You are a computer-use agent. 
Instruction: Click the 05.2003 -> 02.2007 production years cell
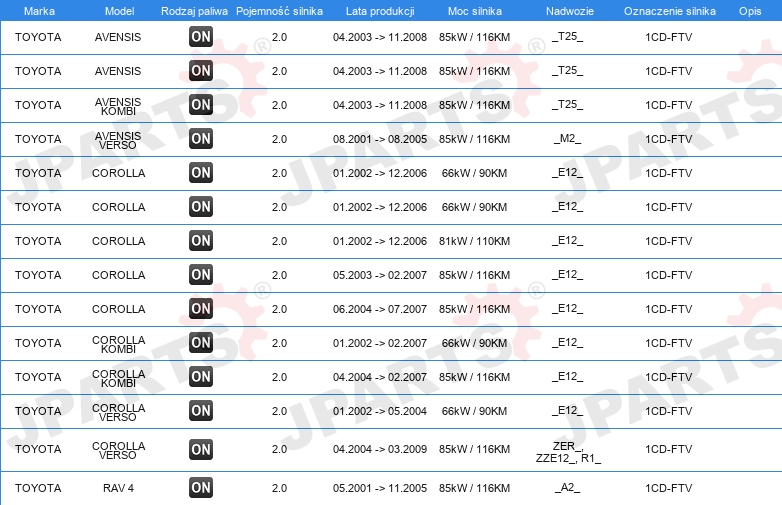(x=380, y=275)
